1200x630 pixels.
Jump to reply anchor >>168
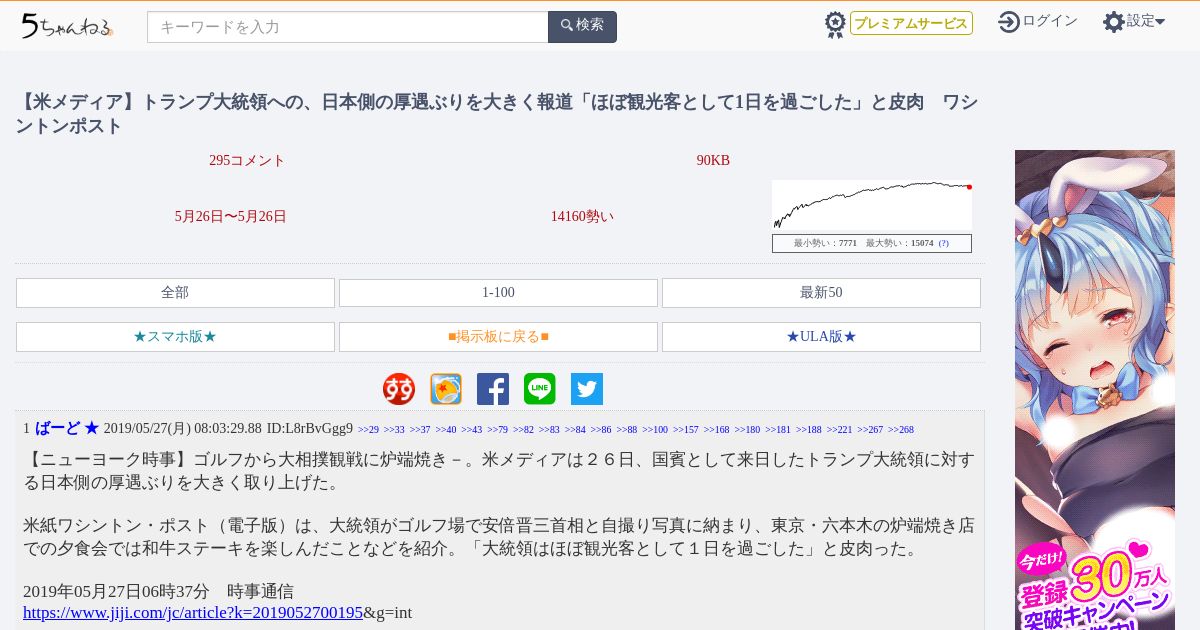tap(717, 430)
